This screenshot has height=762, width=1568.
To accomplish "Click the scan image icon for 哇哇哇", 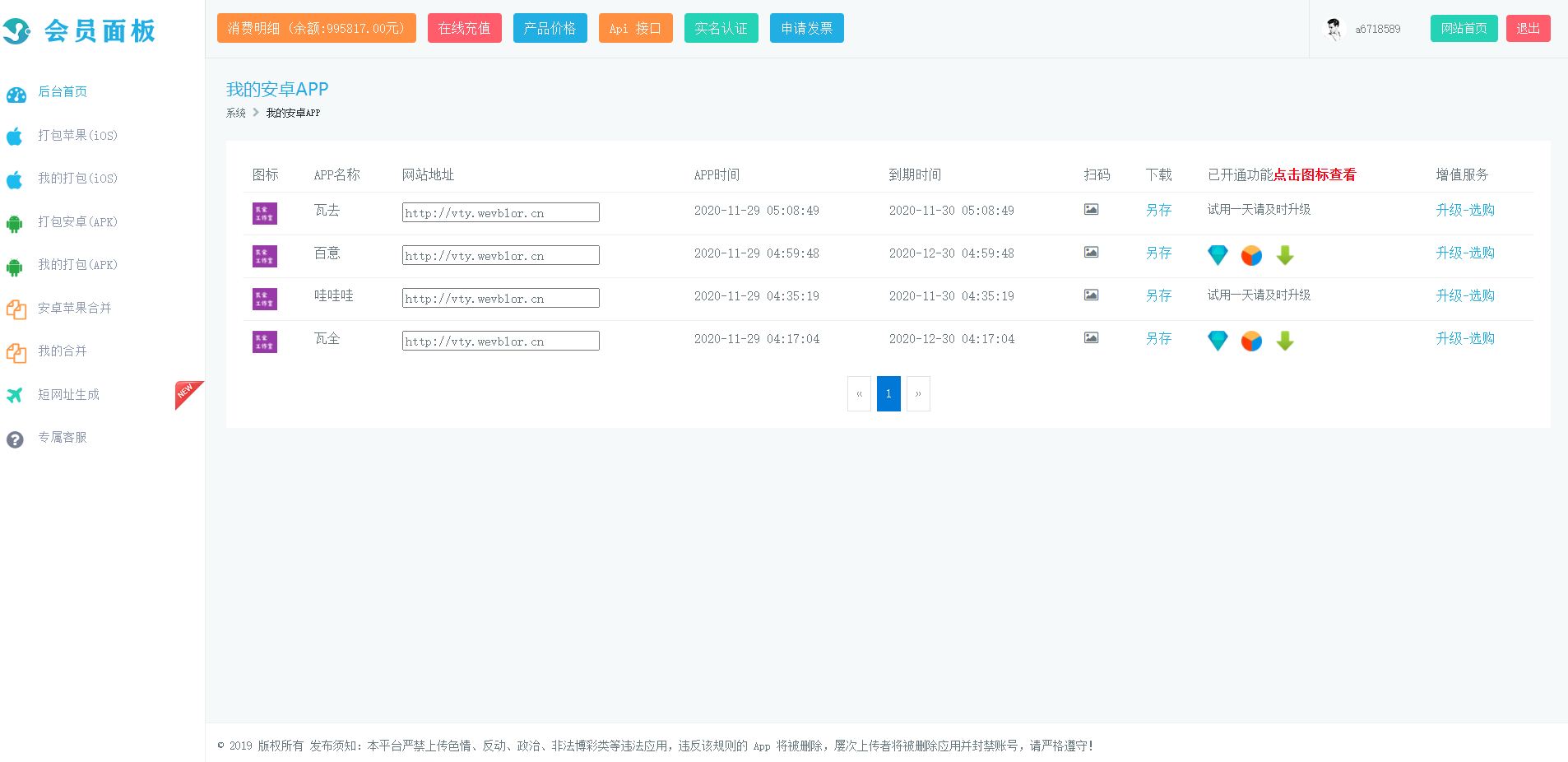I will tap(1091, 295).
